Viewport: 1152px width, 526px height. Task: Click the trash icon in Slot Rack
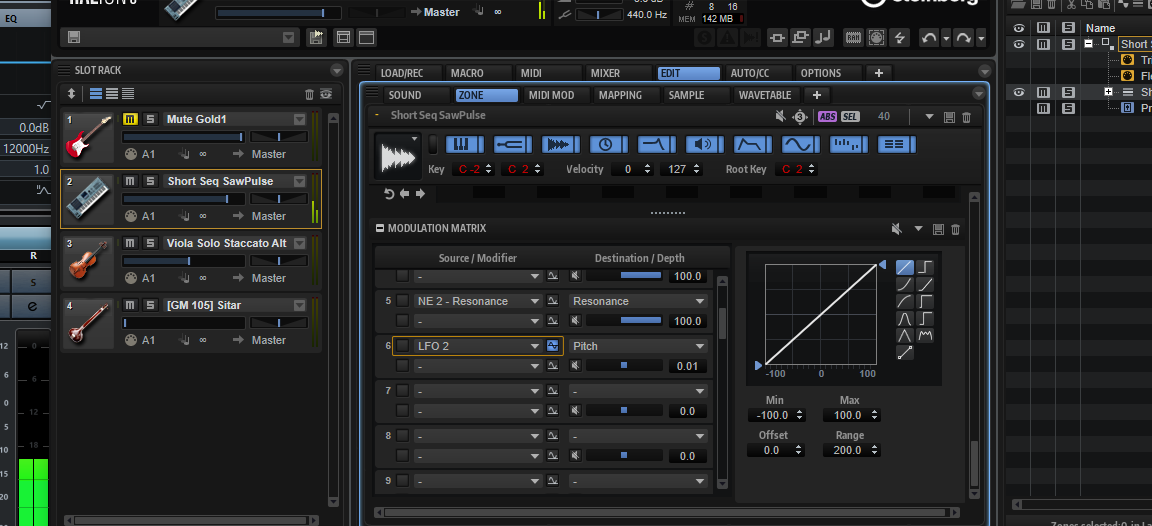[309, 94]
